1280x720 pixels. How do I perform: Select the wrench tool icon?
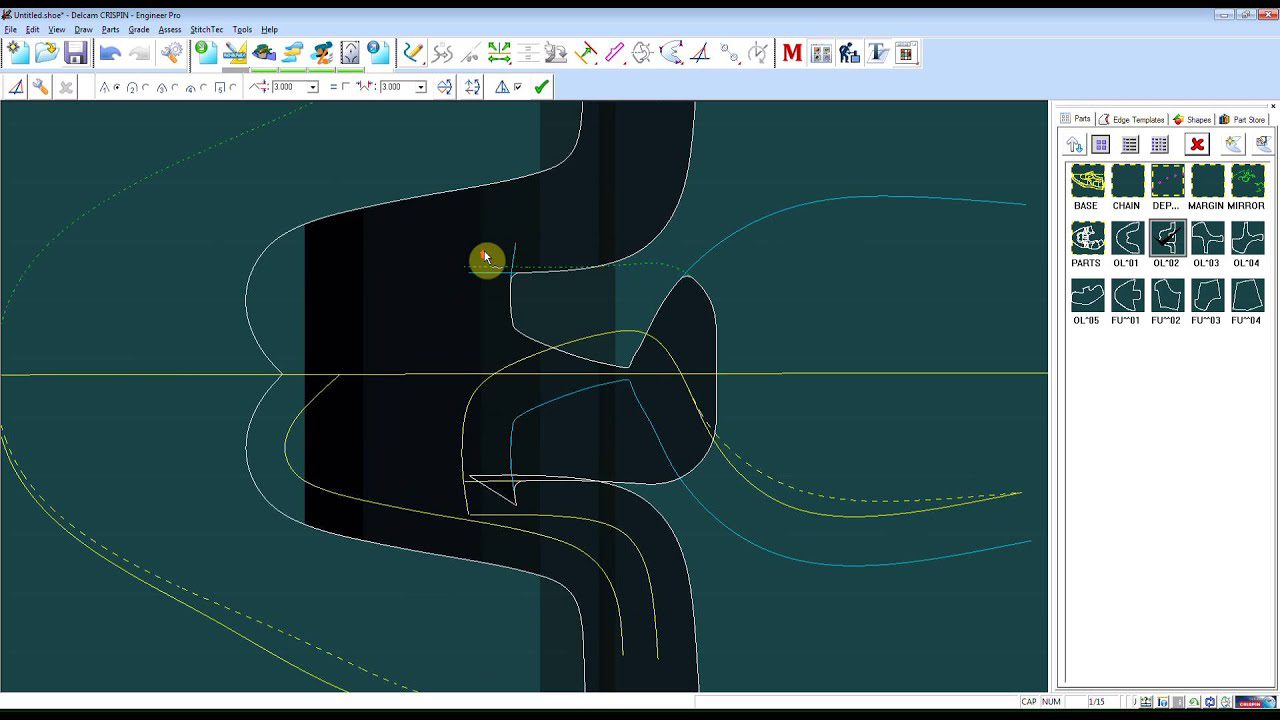pyautogui.click(x=40, y=87)
